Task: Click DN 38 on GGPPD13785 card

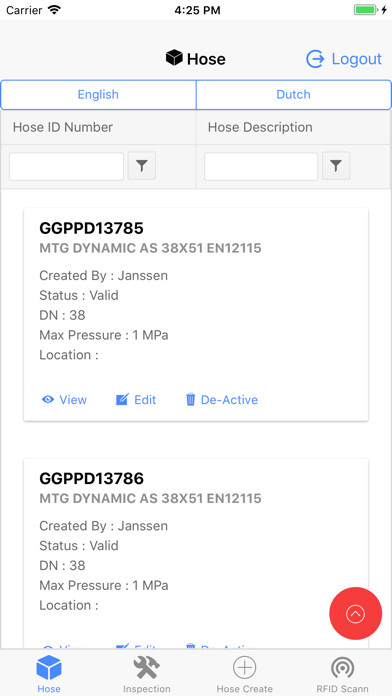Action: (x=63, y=316)
